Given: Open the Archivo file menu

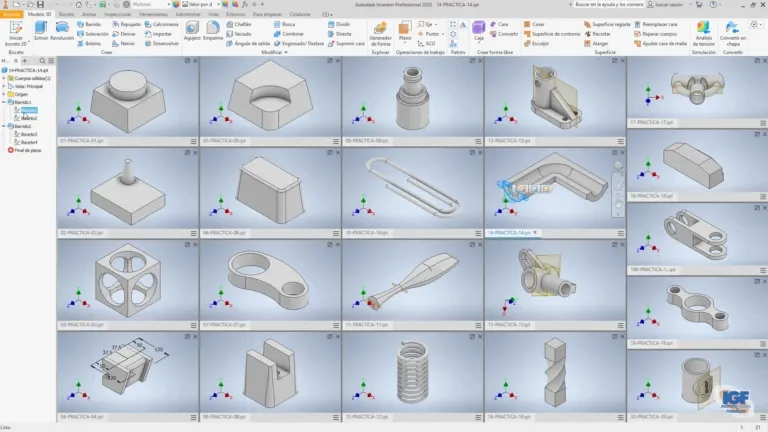Looking at the screenshot, I should [x=11, y=14].
